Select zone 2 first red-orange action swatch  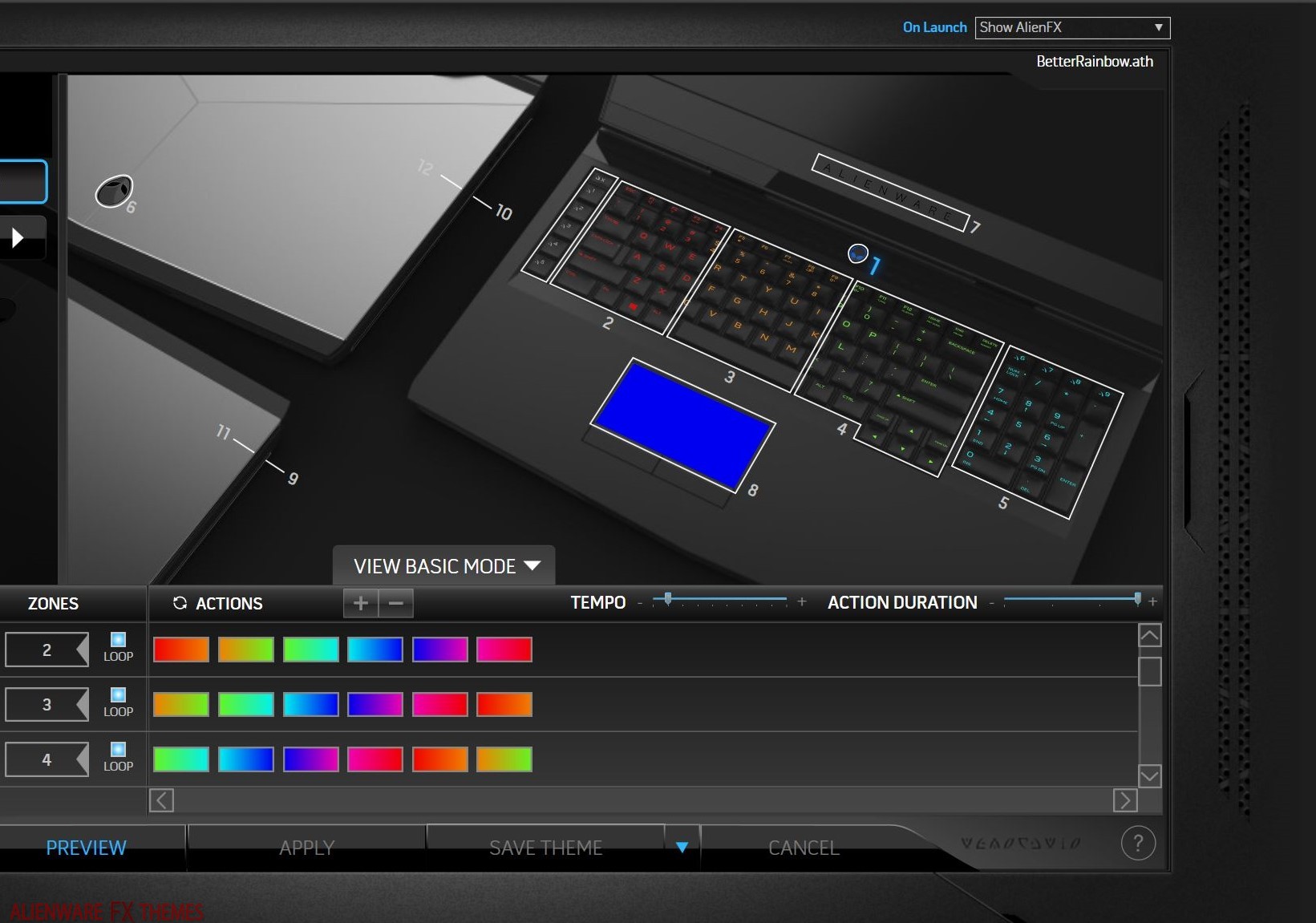point(181,650)
